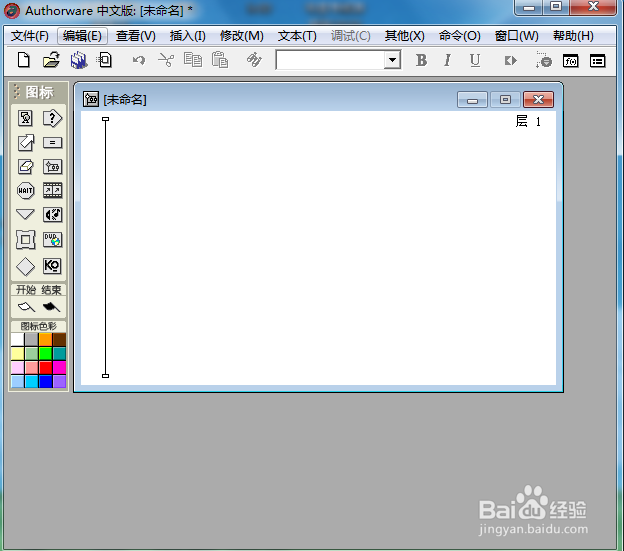Choose the dark blue color swatch
This screenshot has width=624, height=551.
(45, 381)
